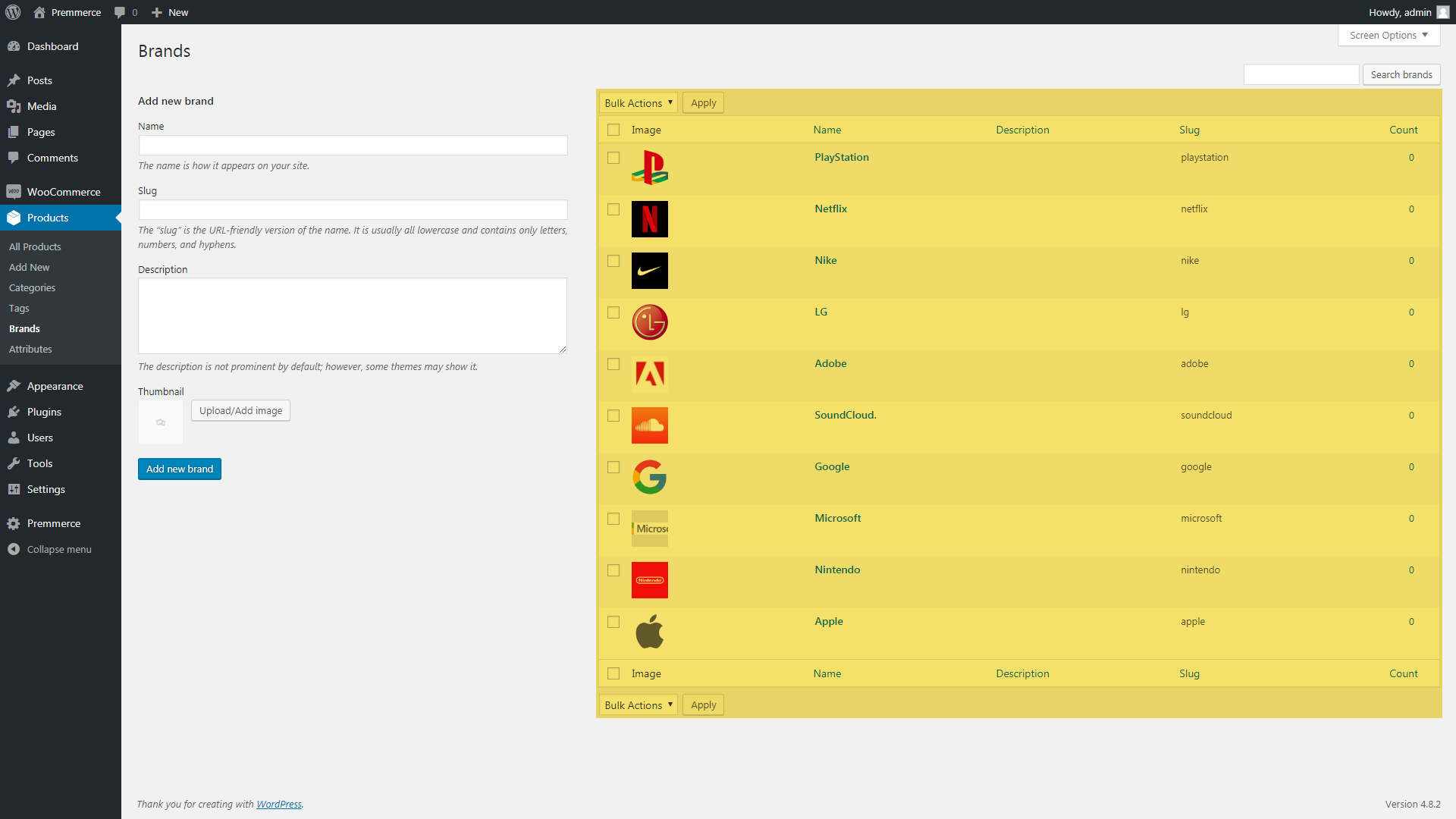Open the comments bubble icon in admin bar
The width and height of the screenshot is (1456, 819).
pyautogui.click(x=120, y=12)
